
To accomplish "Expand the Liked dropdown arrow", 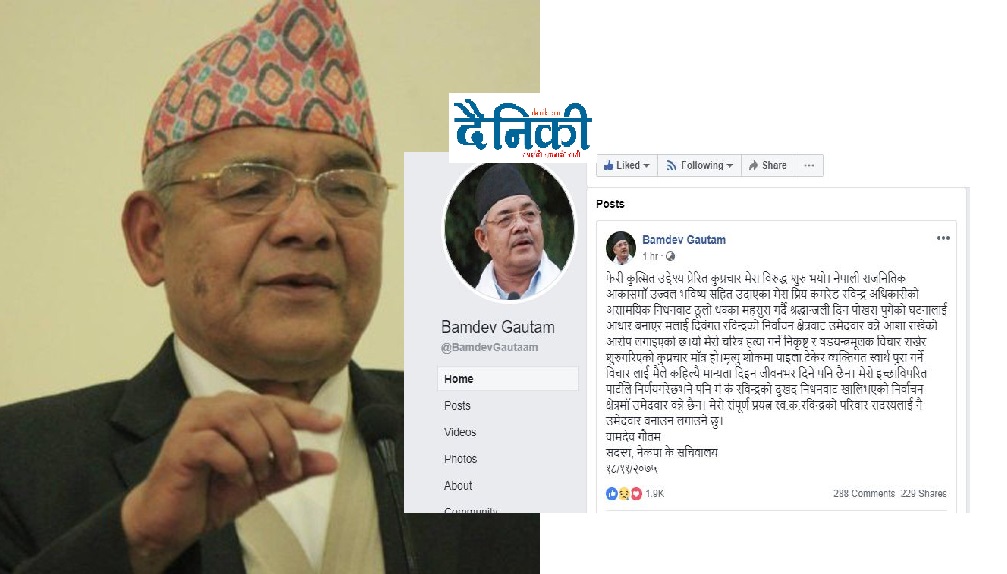I will (x=646, y=166).
